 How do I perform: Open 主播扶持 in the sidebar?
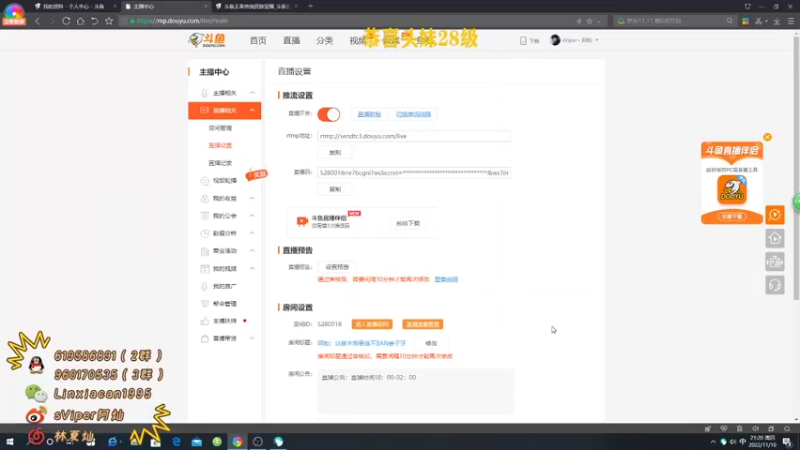tap(224, 321)
